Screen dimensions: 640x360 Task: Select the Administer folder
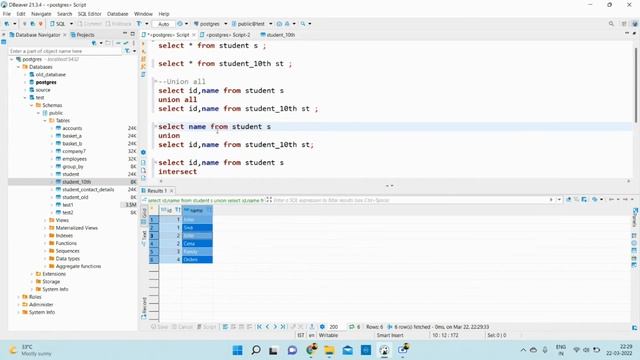pyautogui.click(x=38, y=305)
